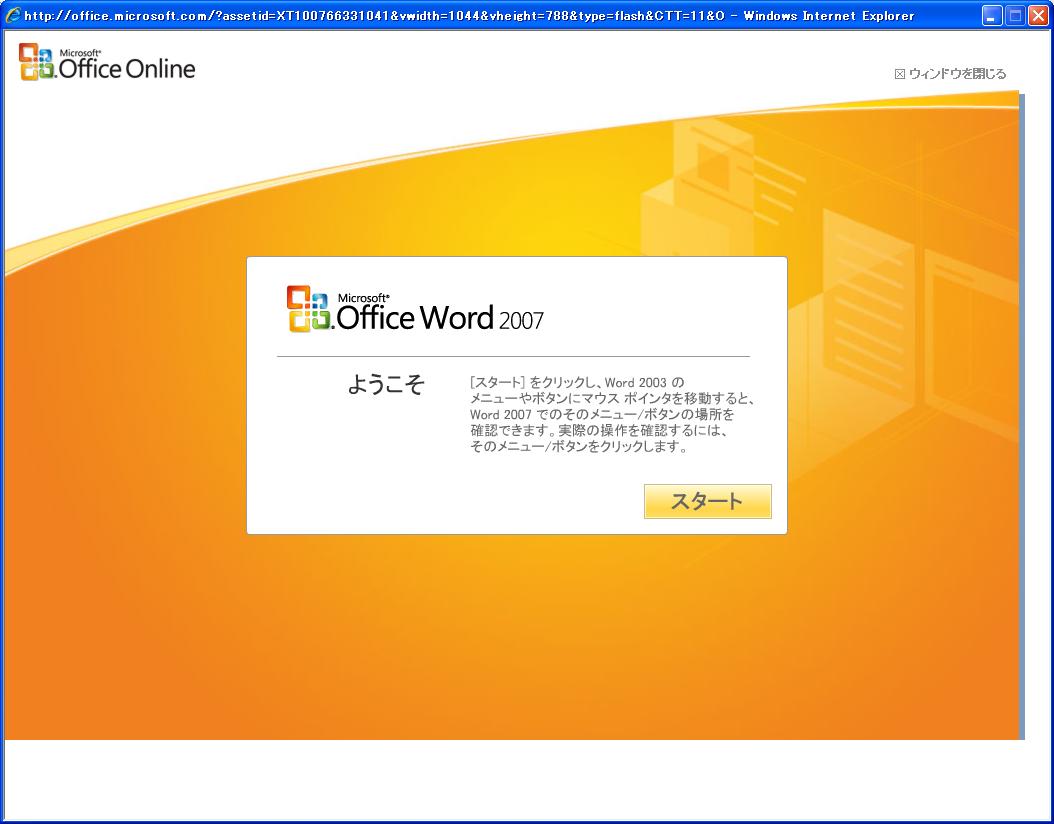
Task: Maximize the Internet Explorer window
Action: click(1015, 15)
